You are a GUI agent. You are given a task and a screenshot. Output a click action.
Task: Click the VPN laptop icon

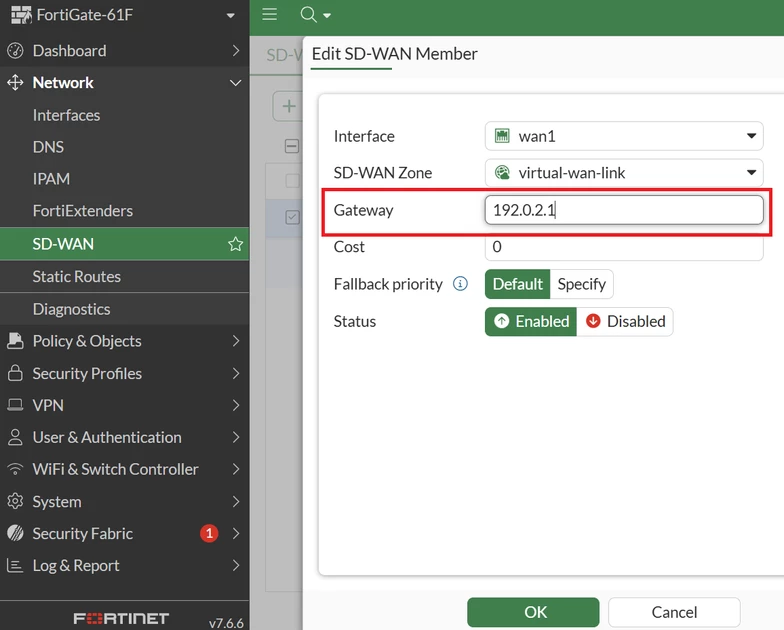tap(16, 405)
